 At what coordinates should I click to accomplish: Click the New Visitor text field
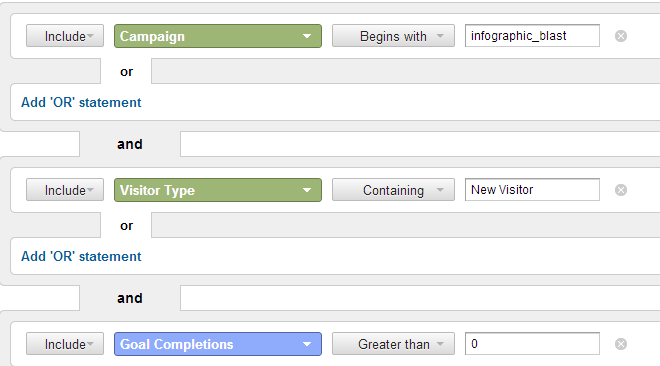coord(532,190)
